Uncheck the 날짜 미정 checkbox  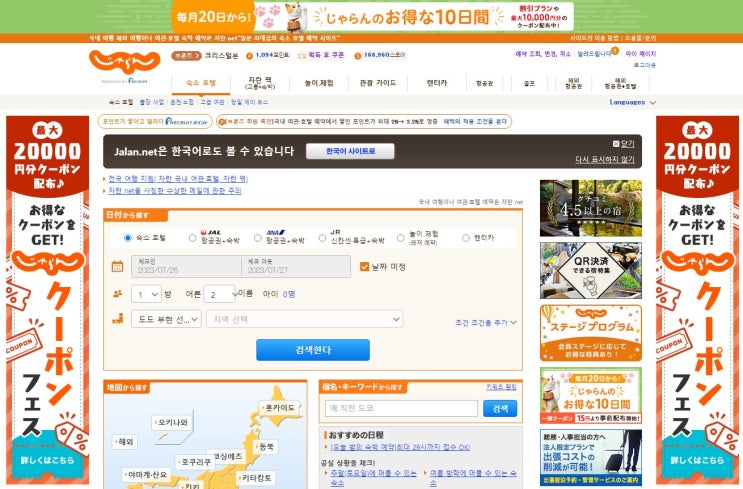coord(364,267)
